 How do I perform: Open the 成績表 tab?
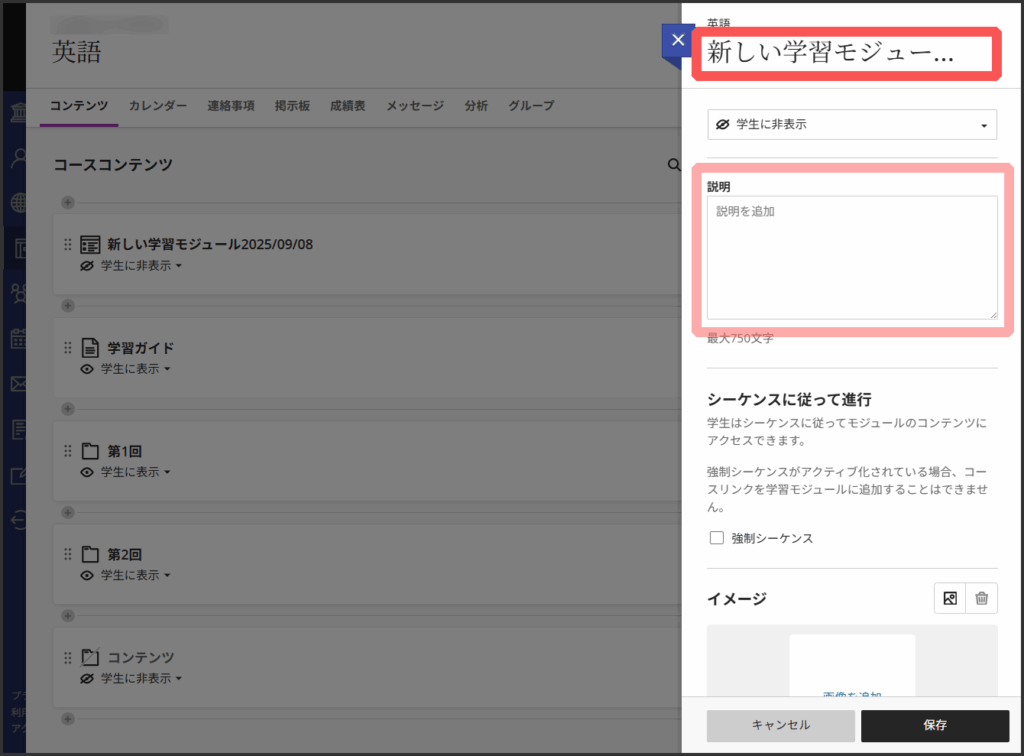click(347, 106)
